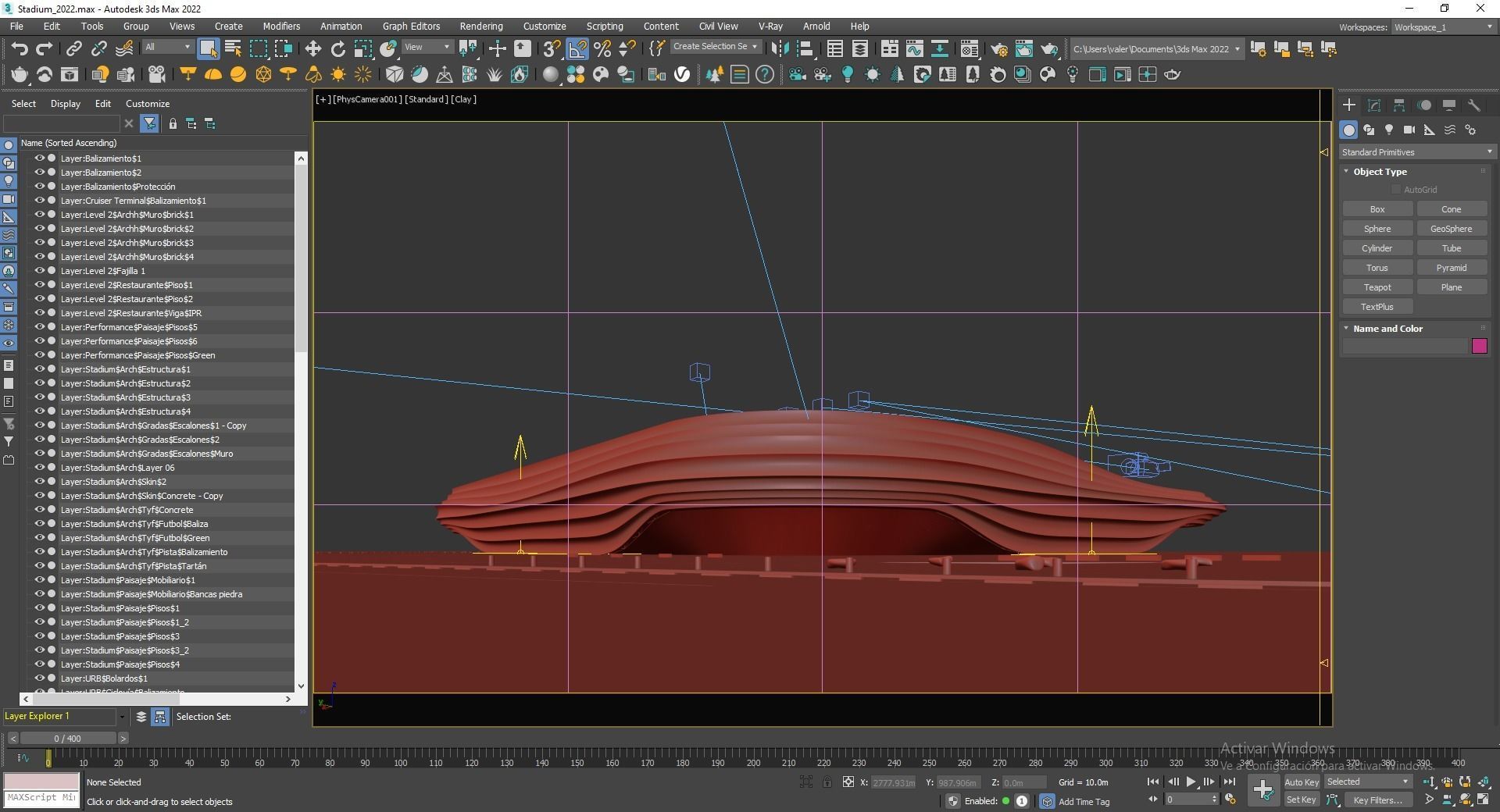The height and width of the screenshot is (812, 1500).
Task: Switch to Lights category in Create panel
Action: point(1389,130)
